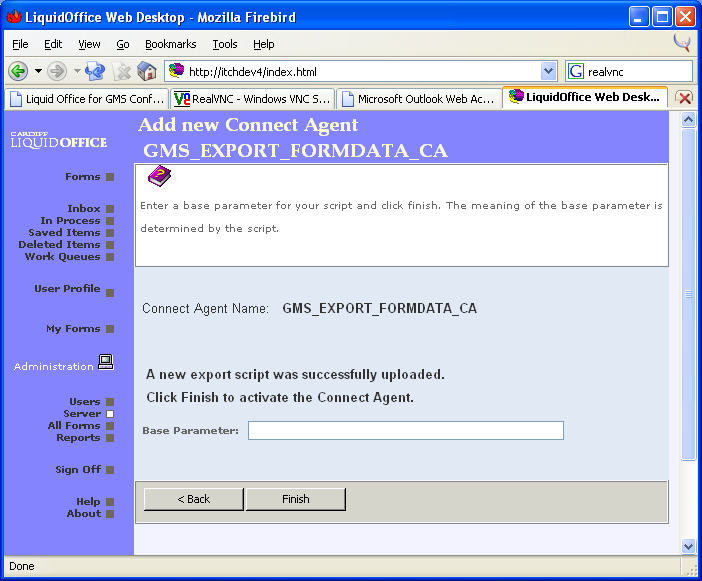Open the Bookmarks menu
702x581 pixels.
pyautogui.click(x=170, y=44)
